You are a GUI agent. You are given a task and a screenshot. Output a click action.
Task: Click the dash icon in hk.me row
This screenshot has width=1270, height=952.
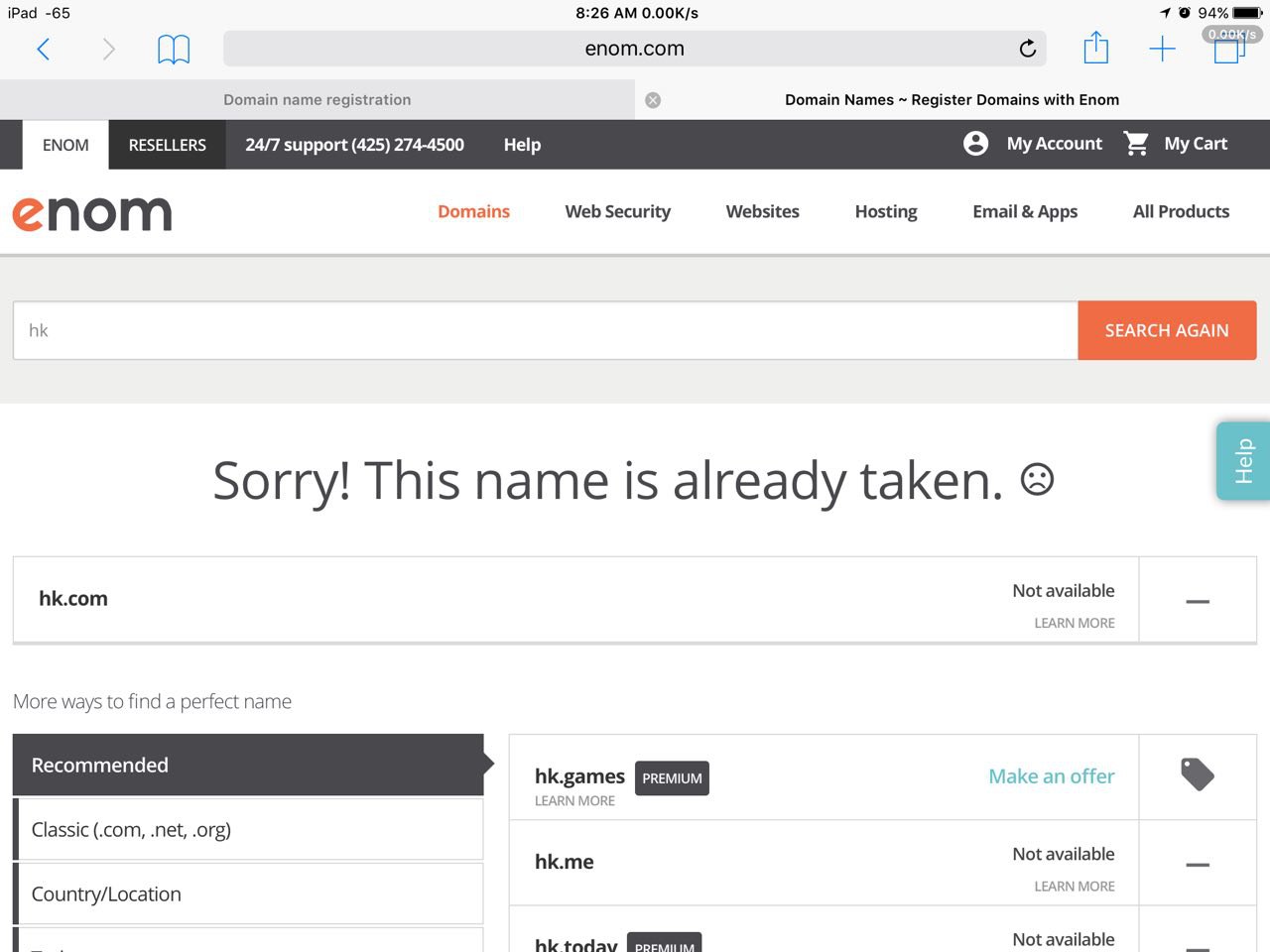(x=1198, y=865)
